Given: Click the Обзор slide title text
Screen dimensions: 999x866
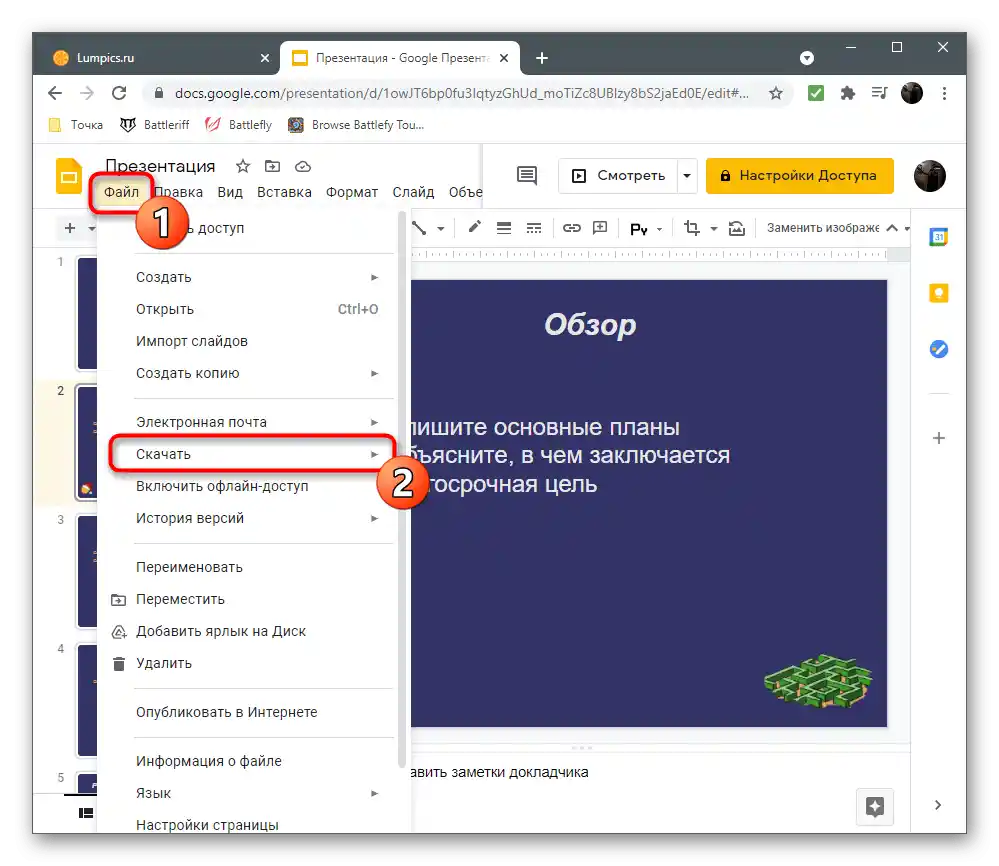Looking at the screenshot, I should (590, 325).
